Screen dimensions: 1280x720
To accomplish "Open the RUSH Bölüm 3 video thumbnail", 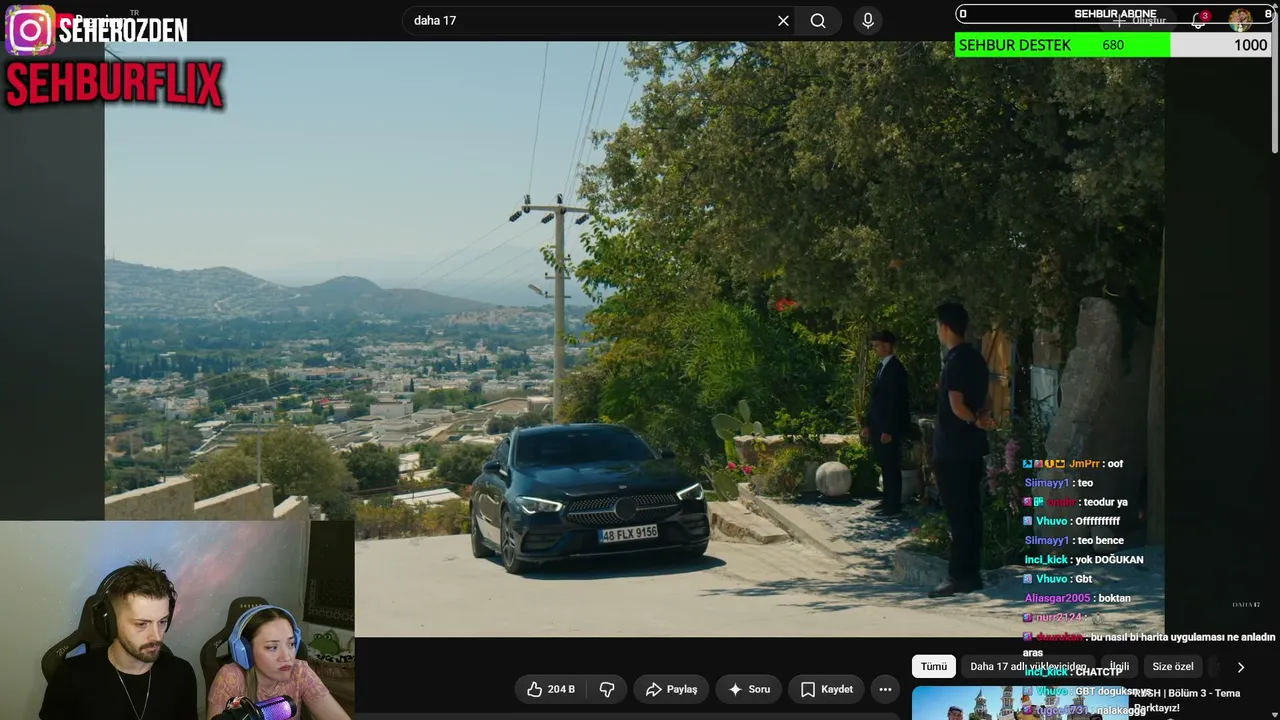I will pos(1018,703).
